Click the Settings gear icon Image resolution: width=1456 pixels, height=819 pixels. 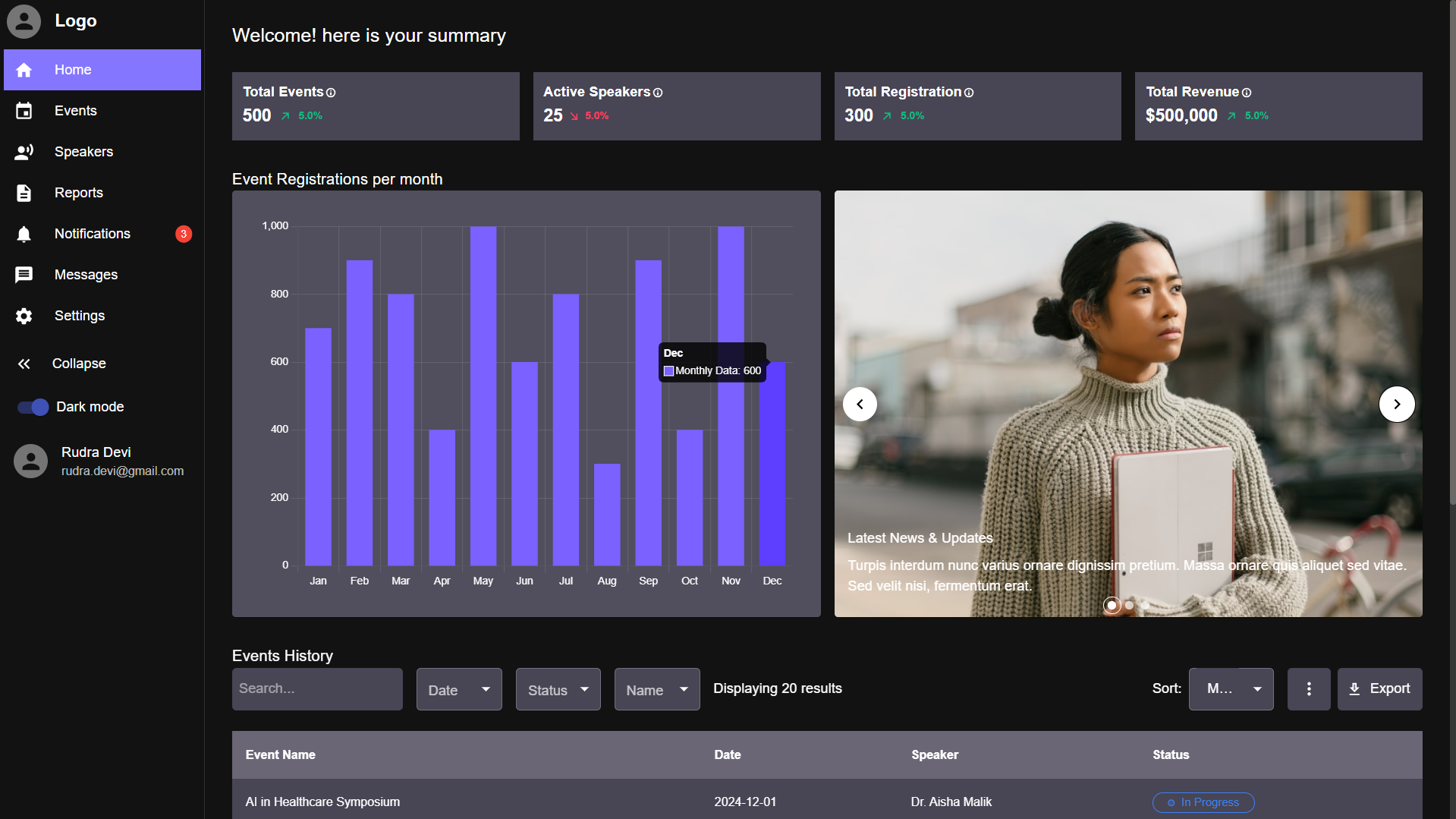[x=24, y=316]
